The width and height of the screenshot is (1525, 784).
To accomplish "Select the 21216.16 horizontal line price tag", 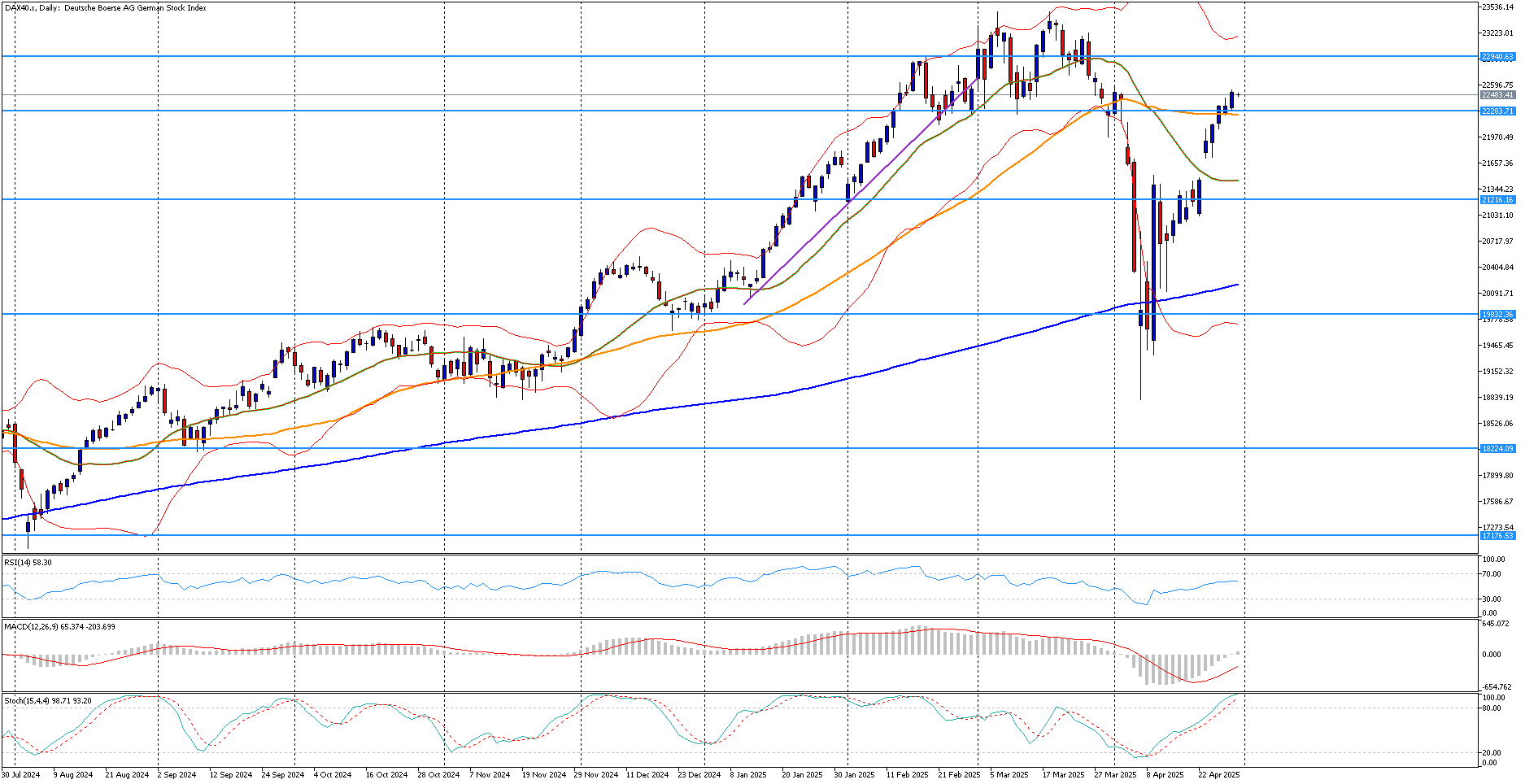I will (x=1497, y=199).
